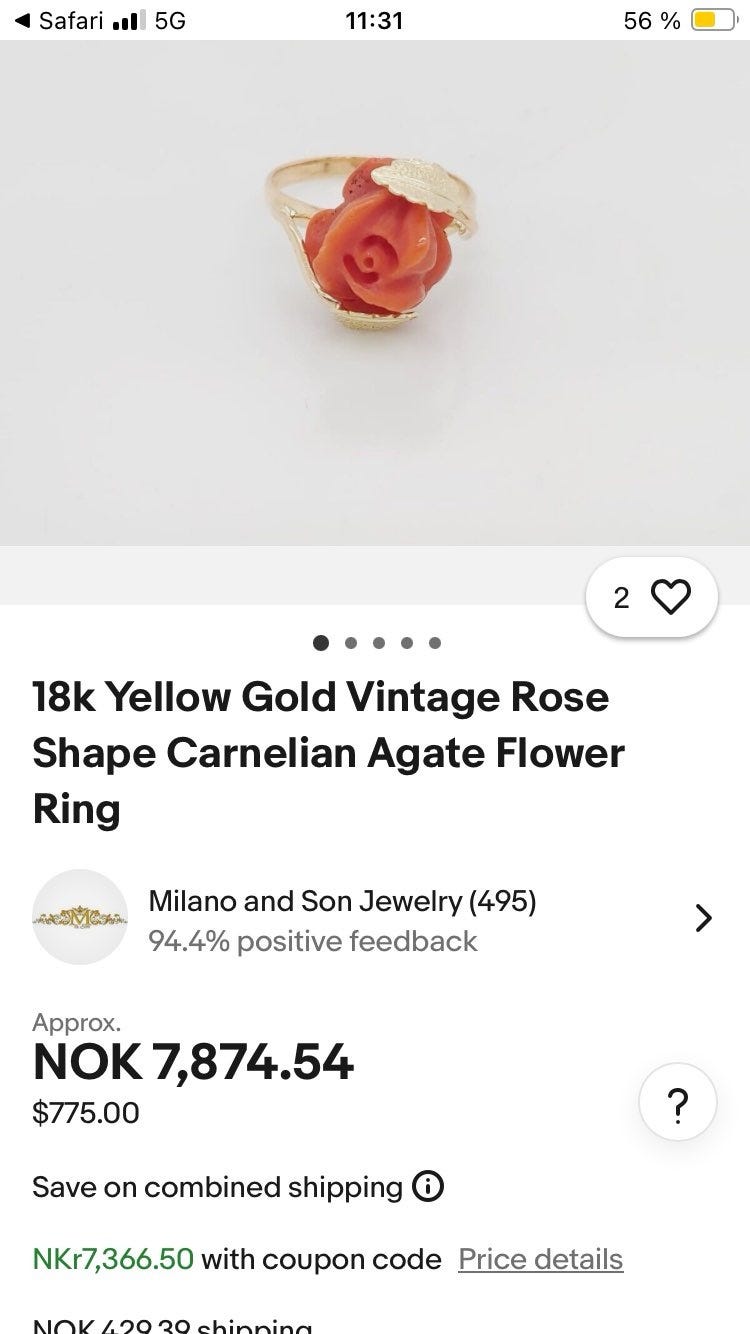This screenshot has height=1334, width=750.
Task: Tap the Milano and Son Jewelry logo
Action: (80, 917)
